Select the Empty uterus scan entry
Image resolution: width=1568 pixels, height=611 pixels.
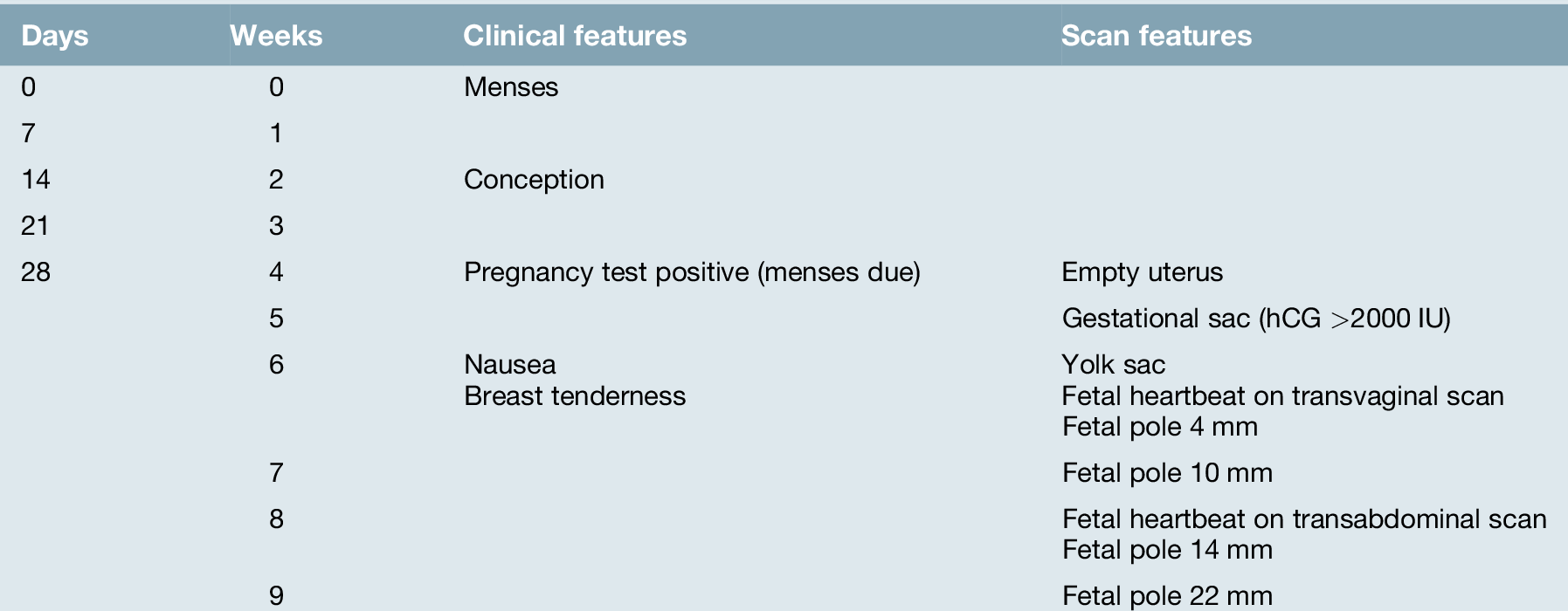tap(1142, 272)
